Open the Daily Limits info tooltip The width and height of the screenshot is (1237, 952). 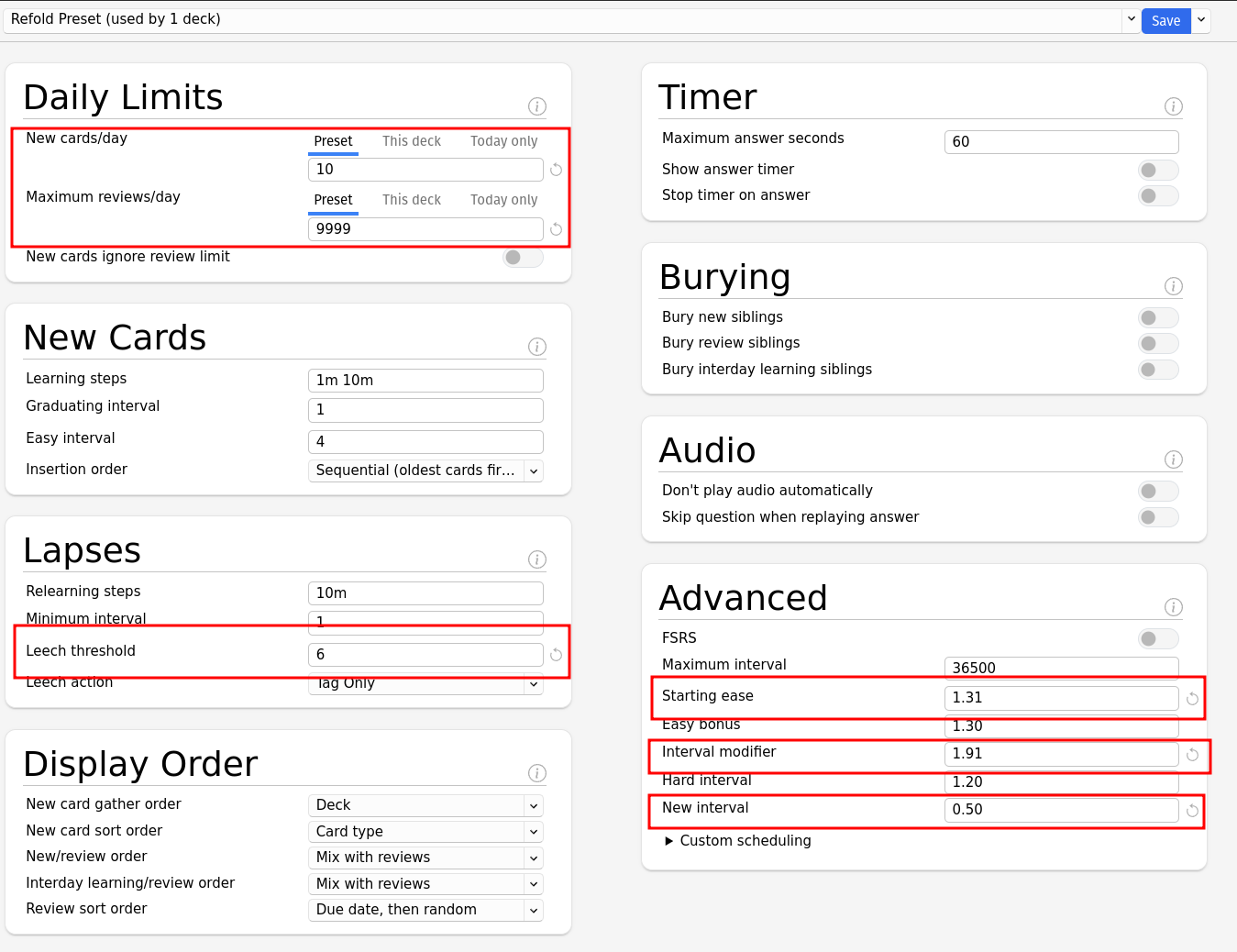[537, 106]
